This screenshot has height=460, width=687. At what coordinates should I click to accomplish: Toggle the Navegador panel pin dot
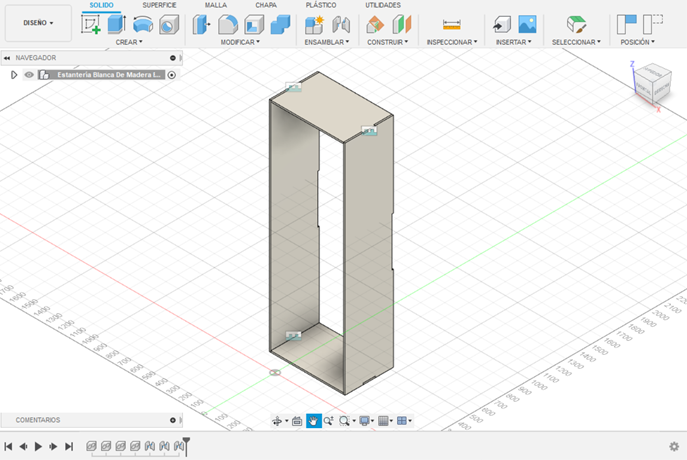(173, 58)
